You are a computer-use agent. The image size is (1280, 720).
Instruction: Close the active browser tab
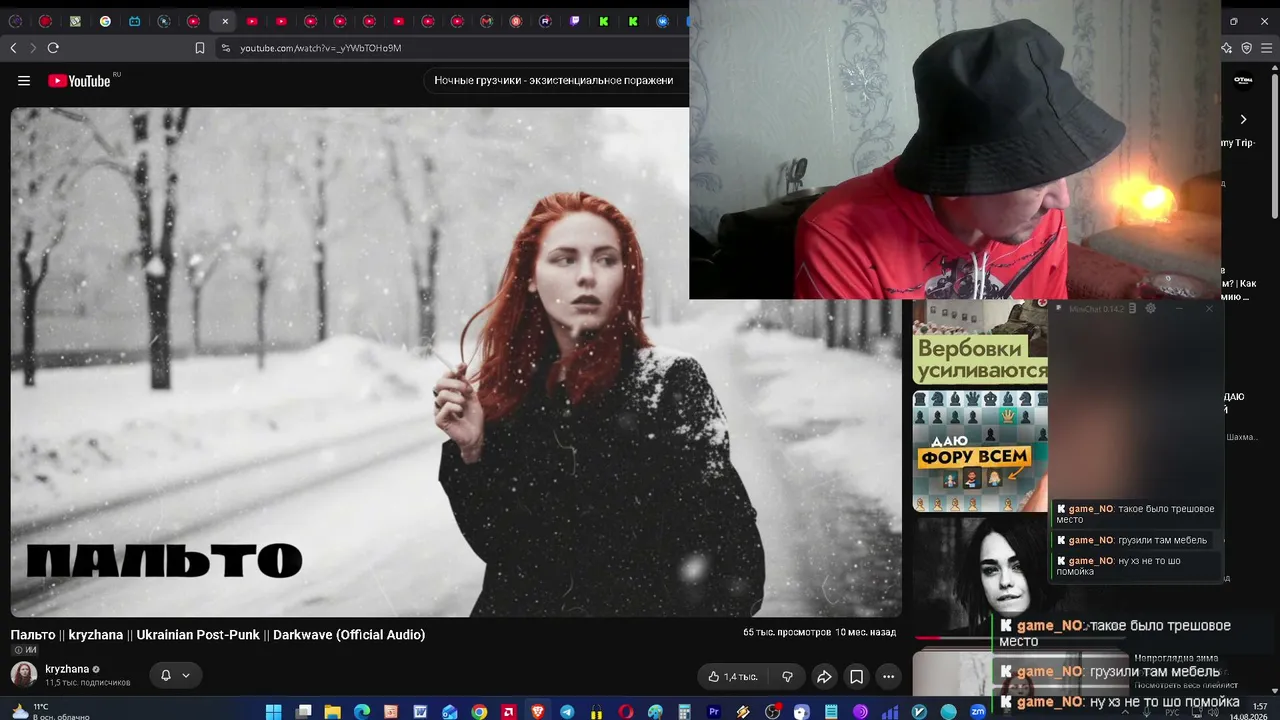(x=225, y=21)
